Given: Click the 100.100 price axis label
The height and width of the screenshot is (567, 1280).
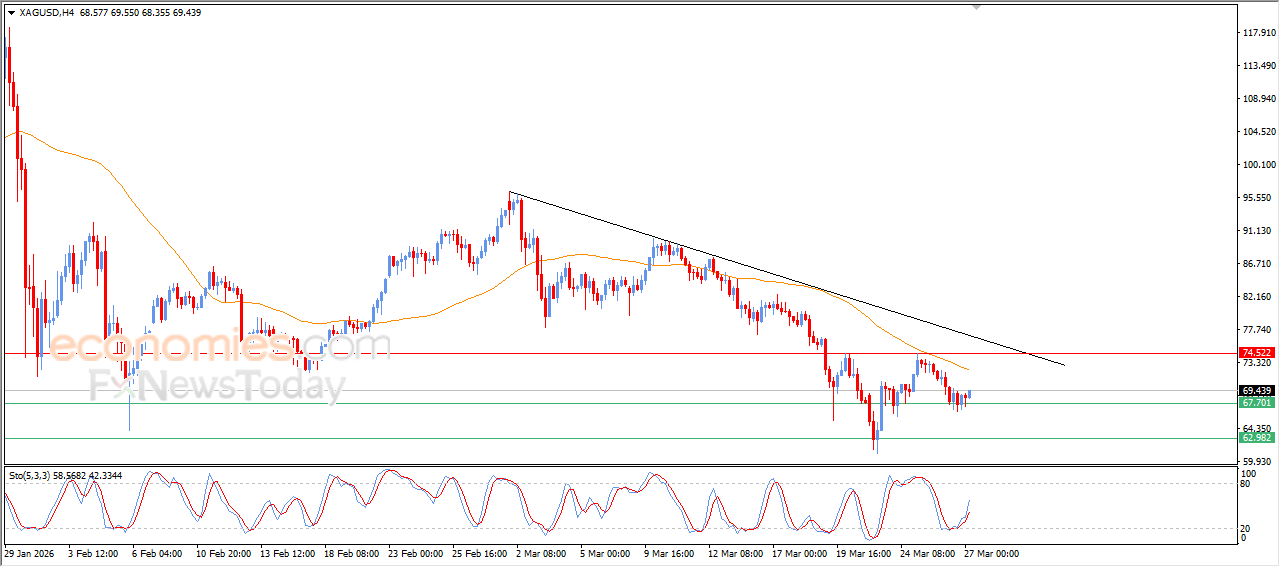Looking at the screenshot, I should coord(1258,164).
